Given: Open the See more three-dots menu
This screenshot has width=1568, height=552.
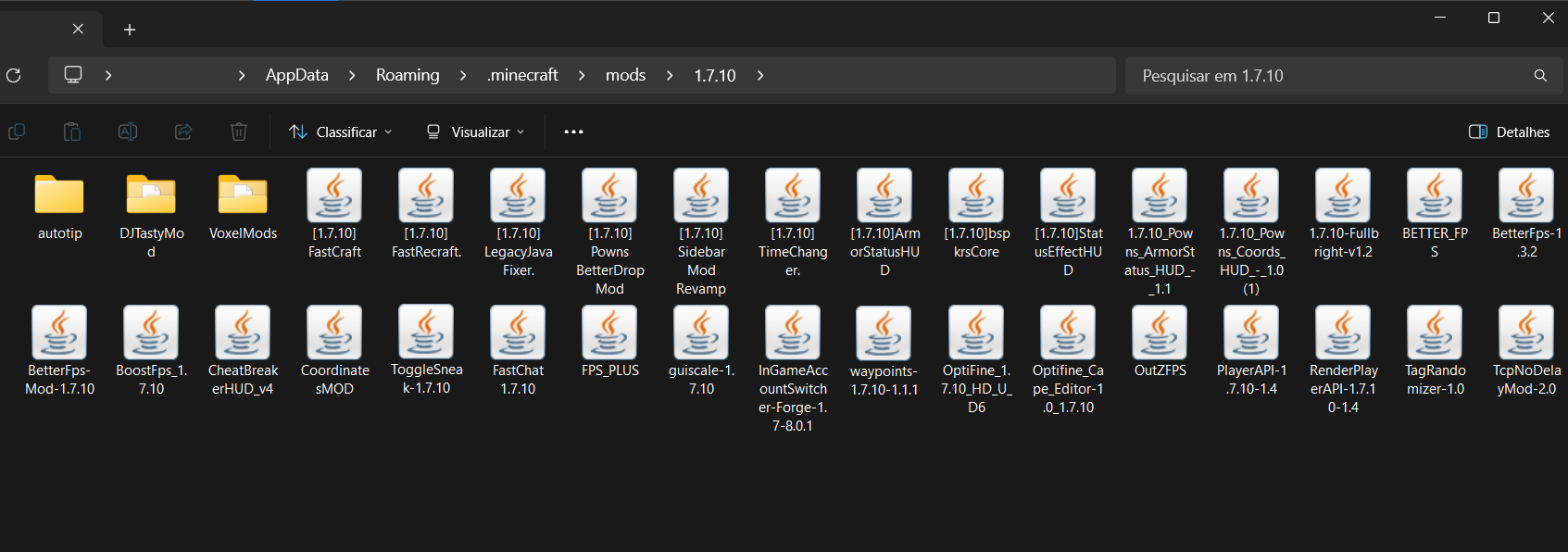Looking at the screenshot, I should 573,132.
